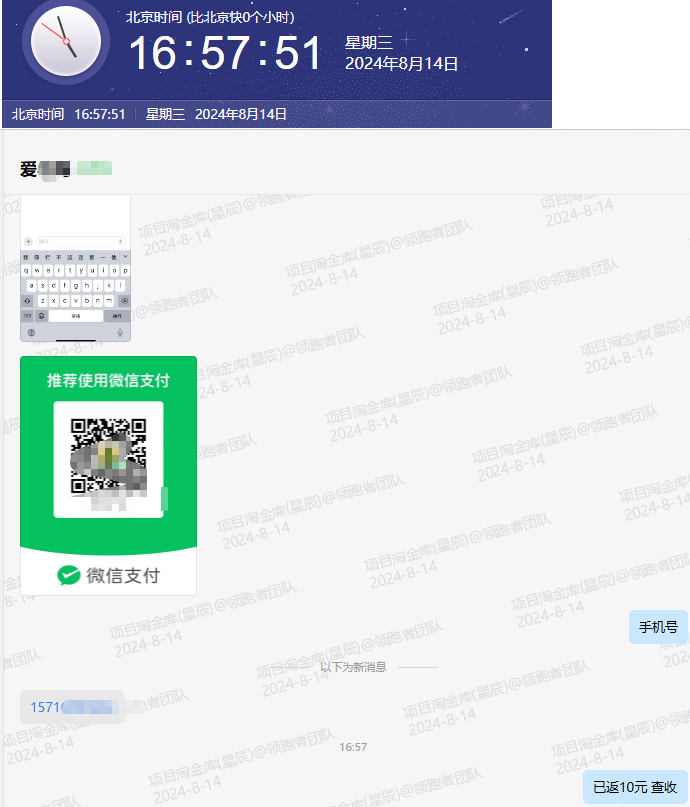This screenshot has height=807, width=690.
Task: Open the keyboard screenshot image message
Action: point(75,268)
